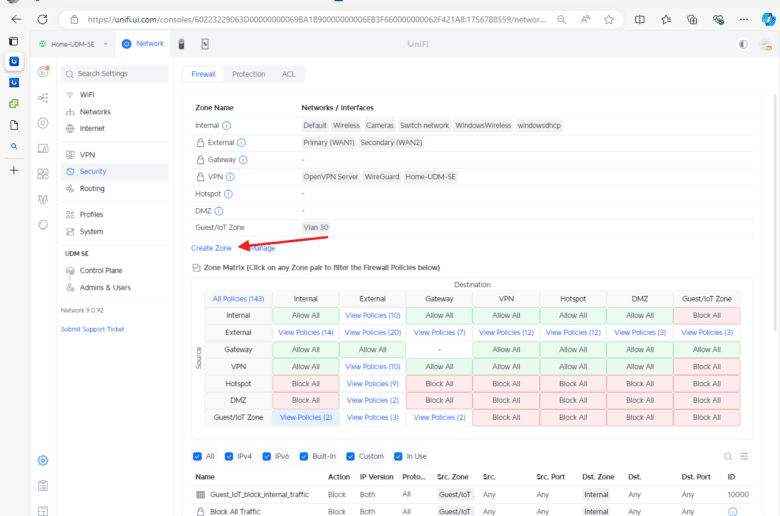The width and height of the screenshot is (780, 516).
Task: Open Topology icon in left rail
Action: point(43,98)
